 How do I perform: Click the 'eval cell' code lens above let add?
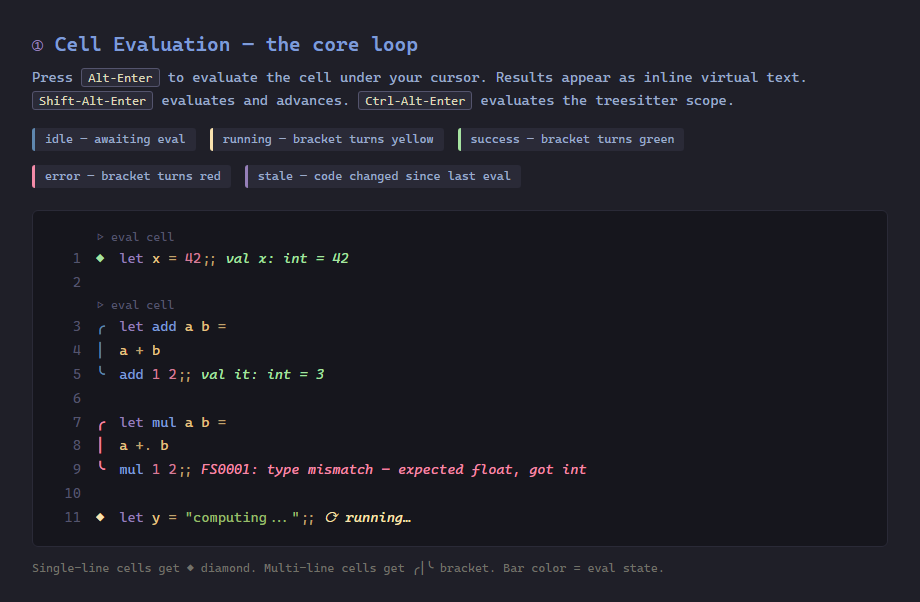pyautogui.click(x=136, y=305)
